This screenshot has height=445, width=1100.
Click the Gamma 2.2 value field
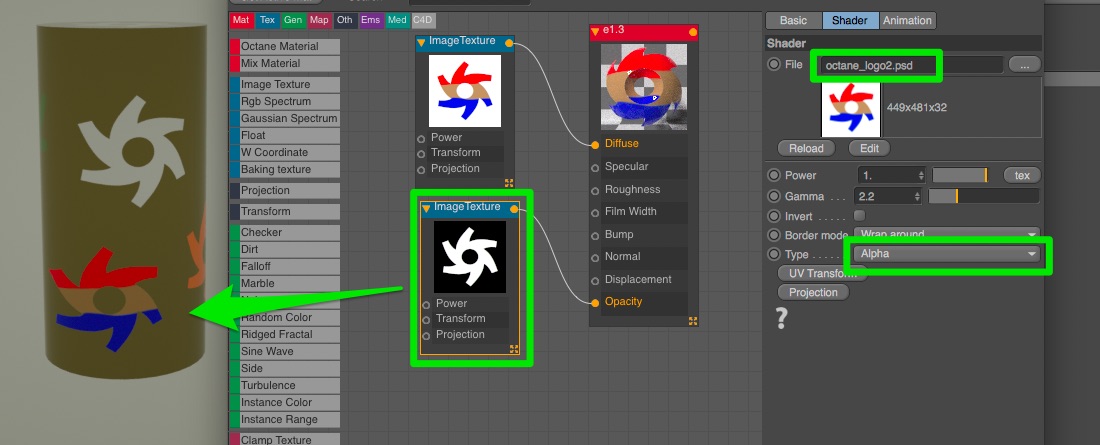point(883,197)
